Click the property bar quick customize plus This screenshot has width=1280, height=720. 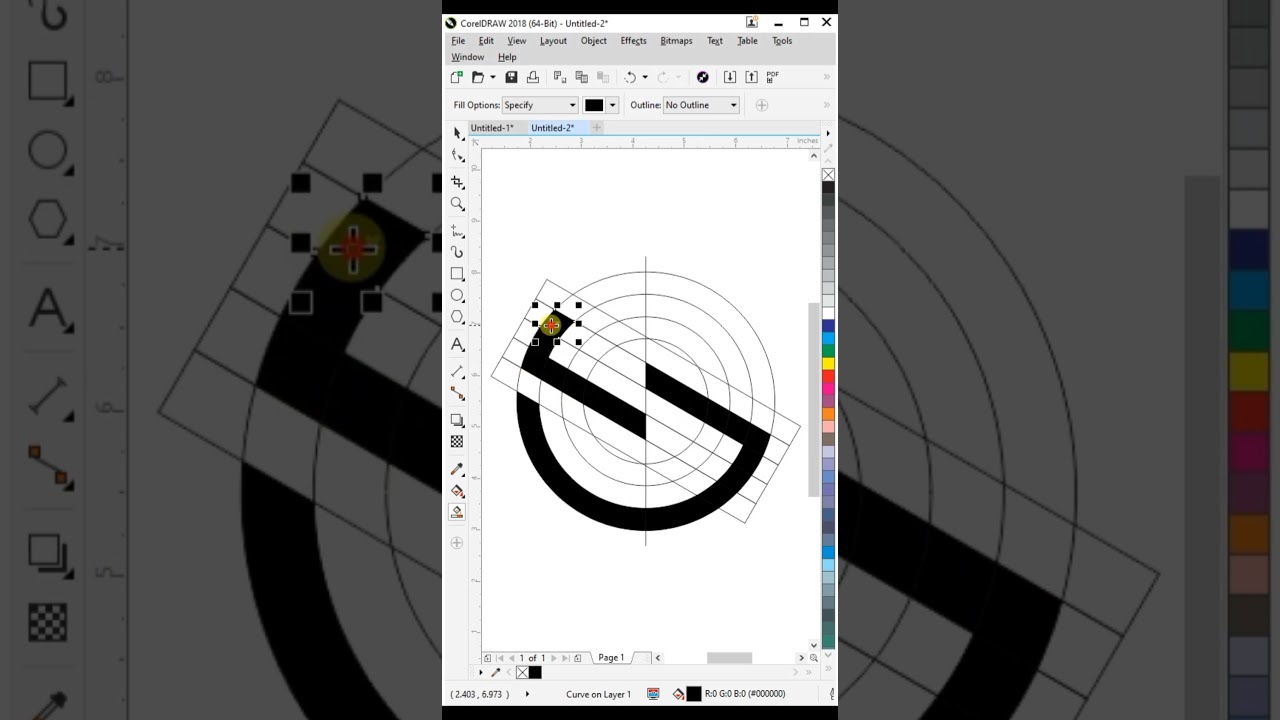click(x=761, y=105)
